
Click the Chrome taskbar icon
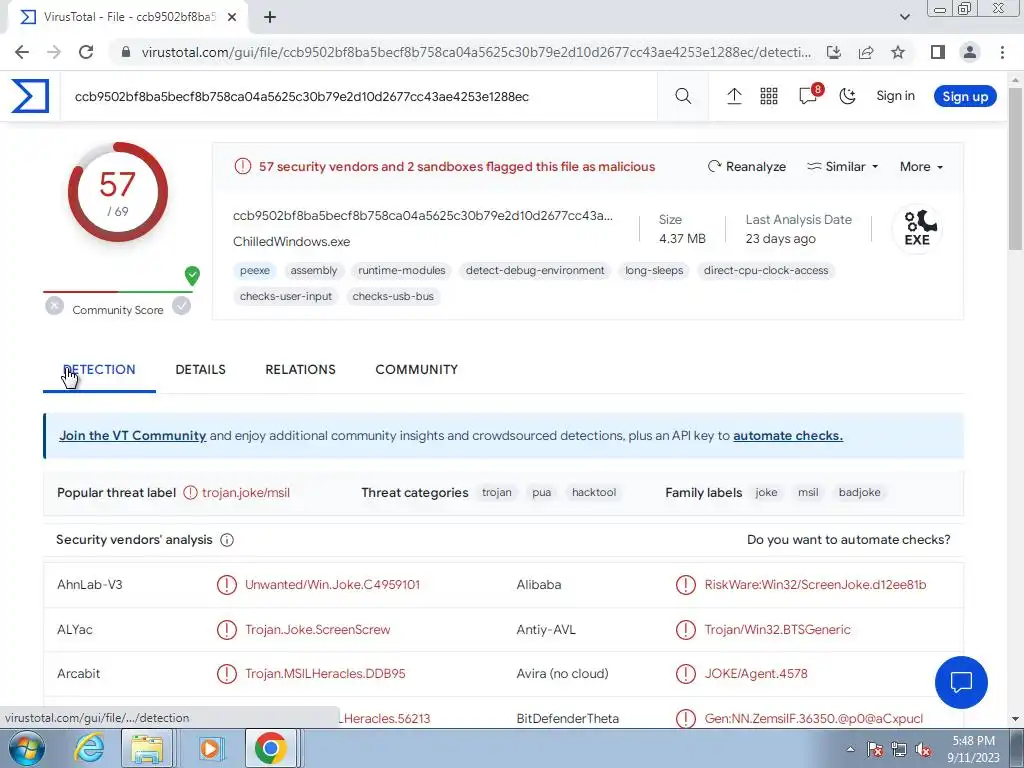click(x=270, y=748)
